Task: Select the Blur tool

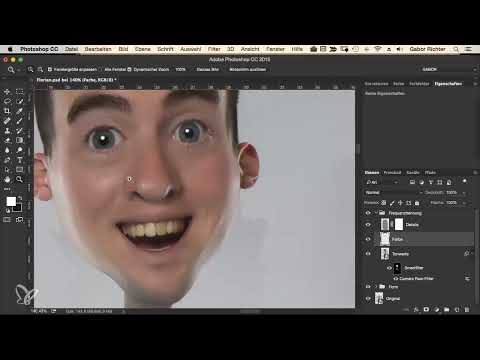Action: [7, 150]
